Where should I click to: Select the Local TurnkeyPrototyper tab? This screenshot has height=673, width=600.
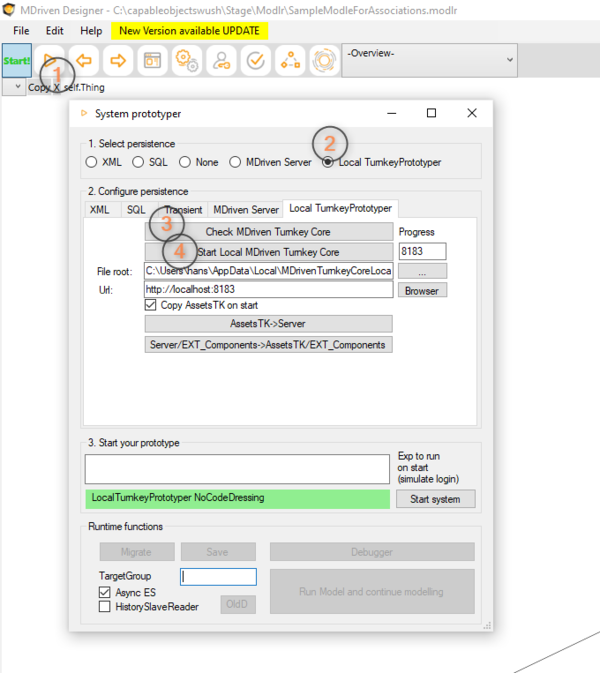tap(340, 208)
